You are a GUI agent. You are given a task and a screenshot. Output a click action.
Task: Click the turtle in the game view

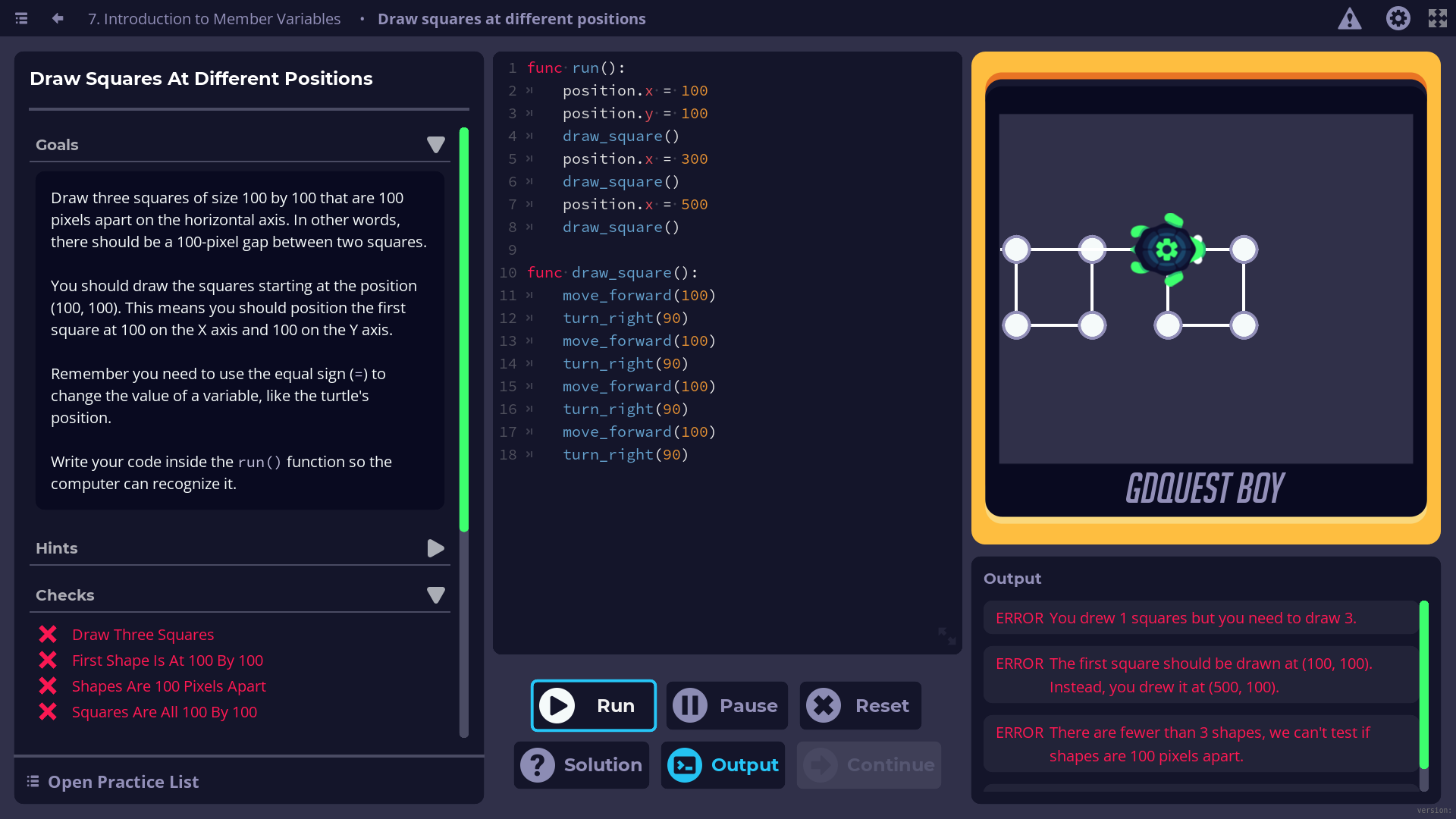pyautogui.click(x=1167, y=249)
